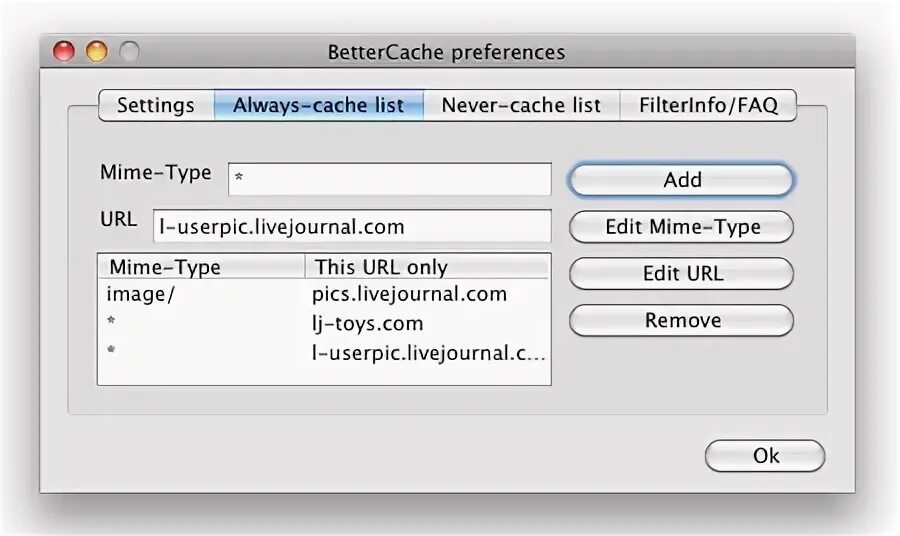Select the pics.livejournal.com table row
Image resolution: width=900 pixels, height=536 pixels.
[x=409, y=294]
